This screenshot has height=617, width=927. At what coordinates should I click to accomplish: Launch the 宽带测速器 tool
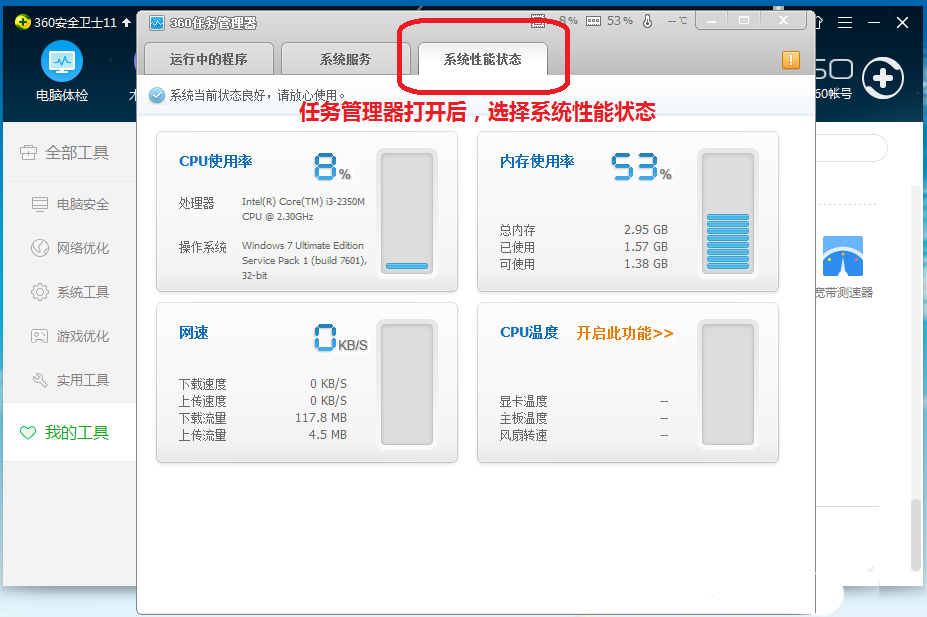843,258
